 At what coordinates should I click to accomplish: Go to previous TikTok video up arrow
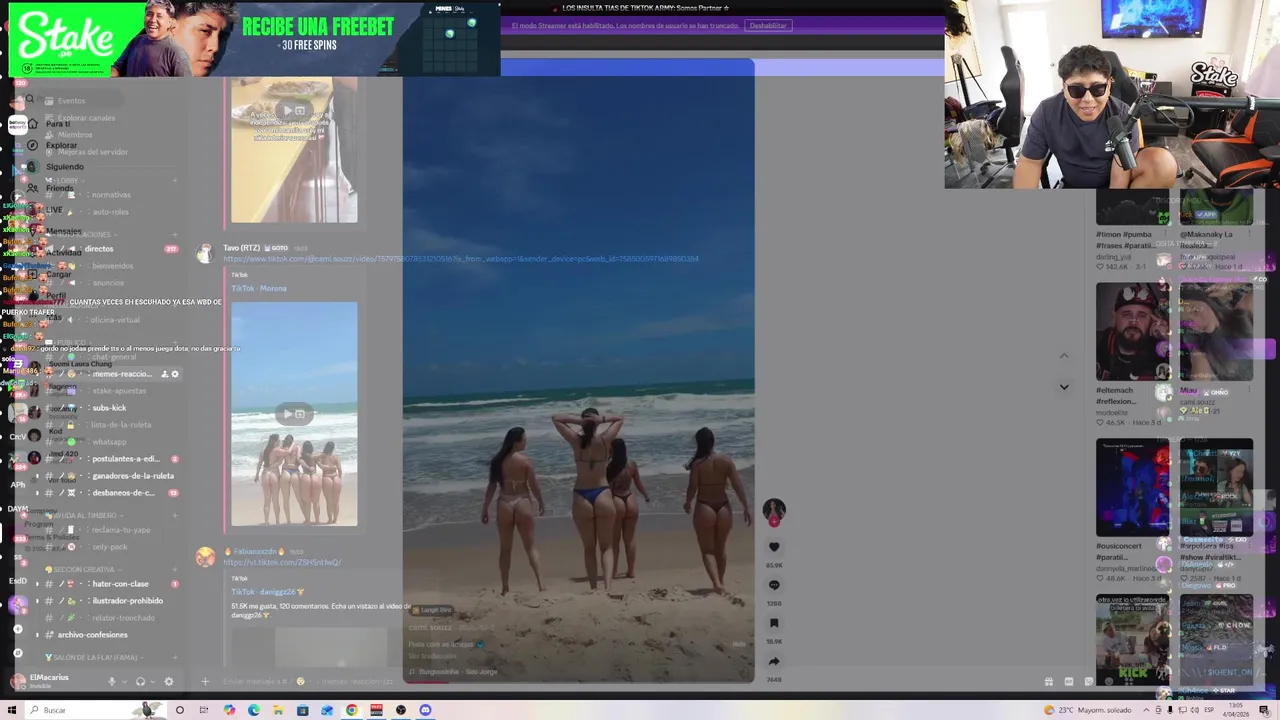pos(1064,356)
